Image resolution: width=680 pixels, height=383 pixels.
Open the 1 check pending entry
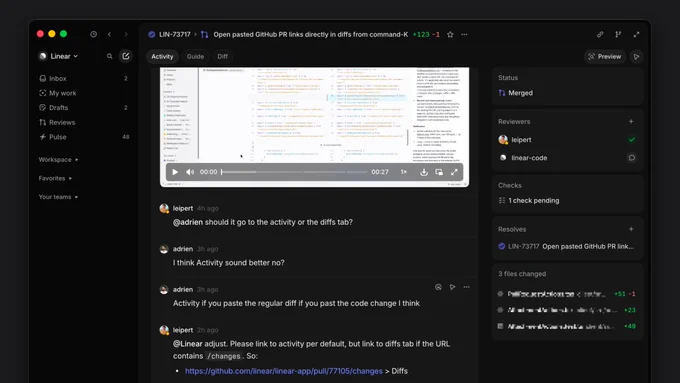click(x=529, y=200)
